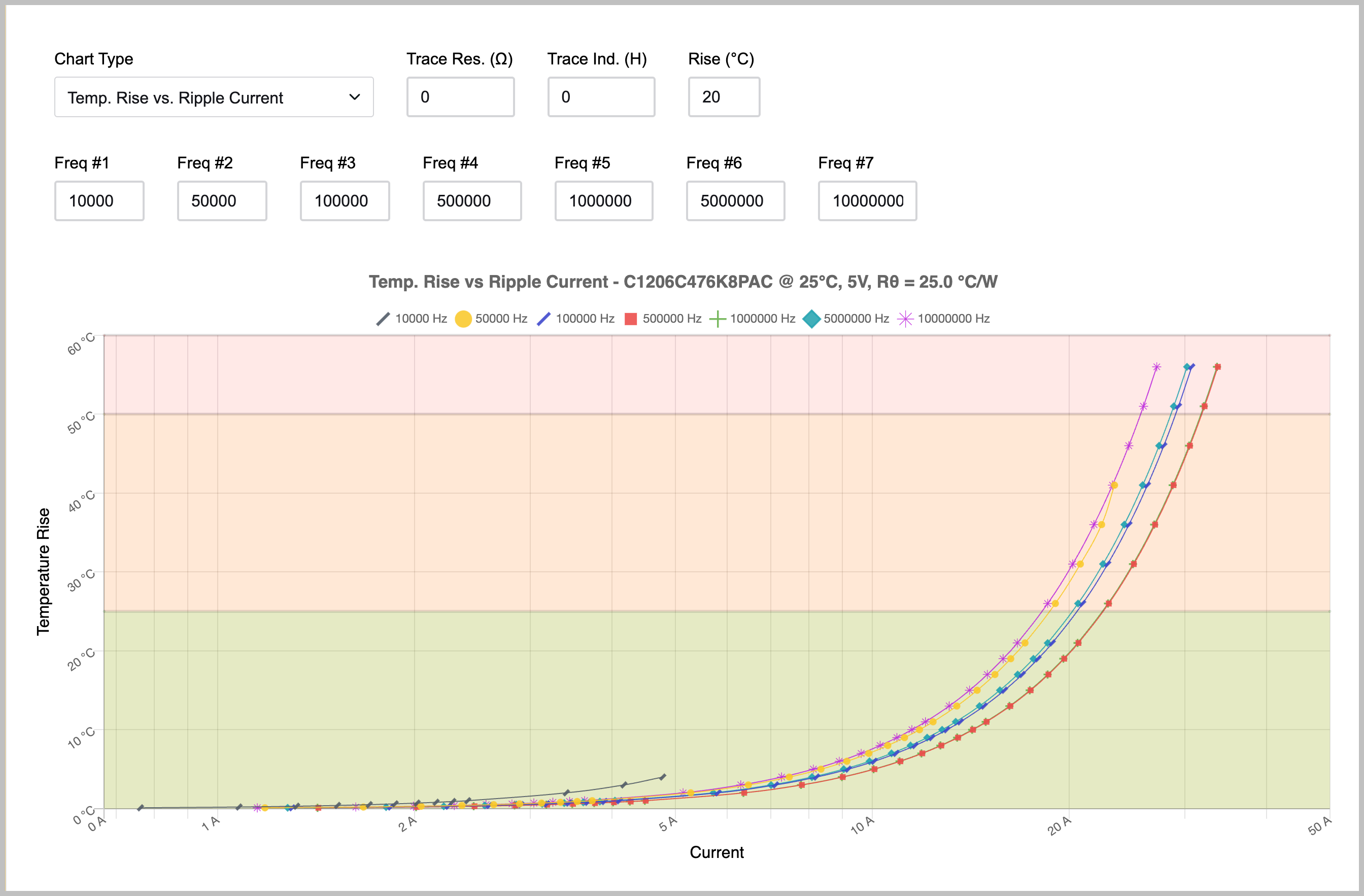1364x896 pixels.
Task: Click the 'Freq #5' label
Action: coord(582,163)
